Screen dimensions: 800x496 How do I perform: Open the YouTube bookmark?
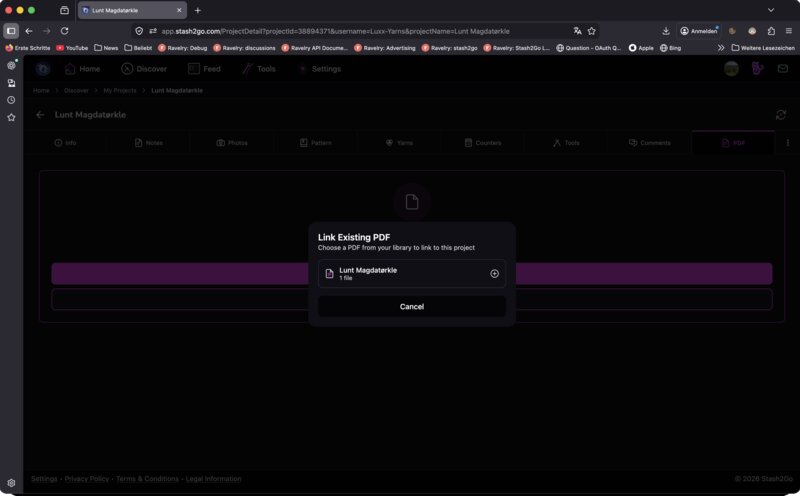pos(72,48)
